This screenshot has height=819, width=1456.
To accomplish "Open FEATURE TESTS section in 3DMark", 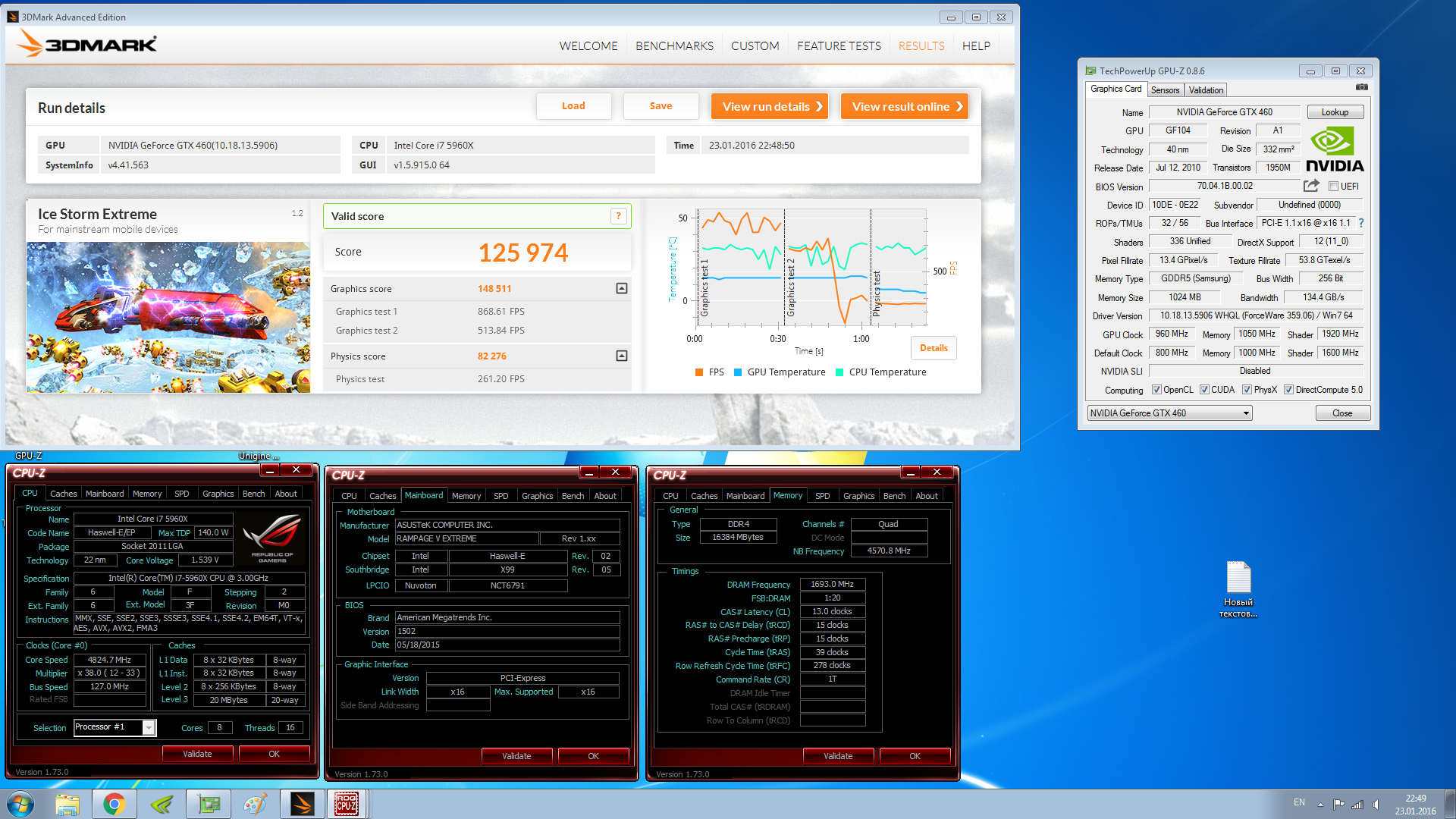I will click(x=839, y=46).
